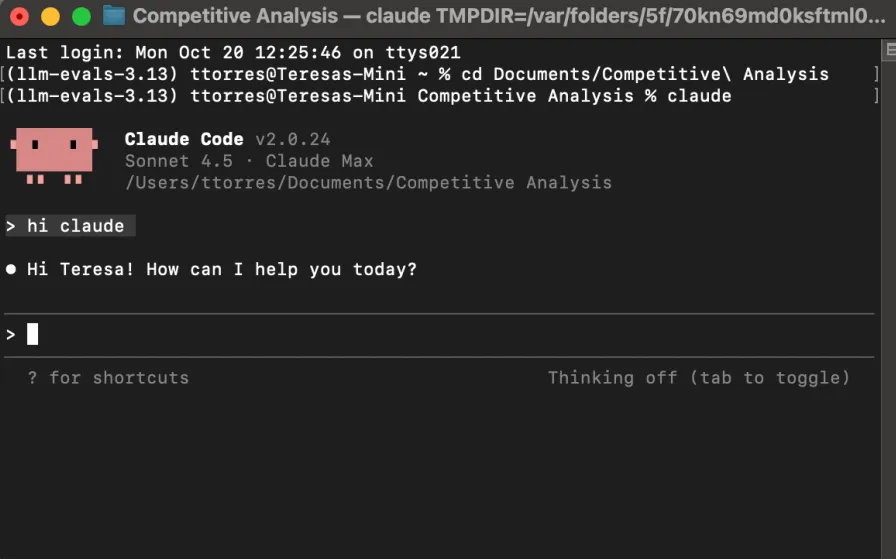Maximize the window using green button
896x559 pixels.
(81, 17)
